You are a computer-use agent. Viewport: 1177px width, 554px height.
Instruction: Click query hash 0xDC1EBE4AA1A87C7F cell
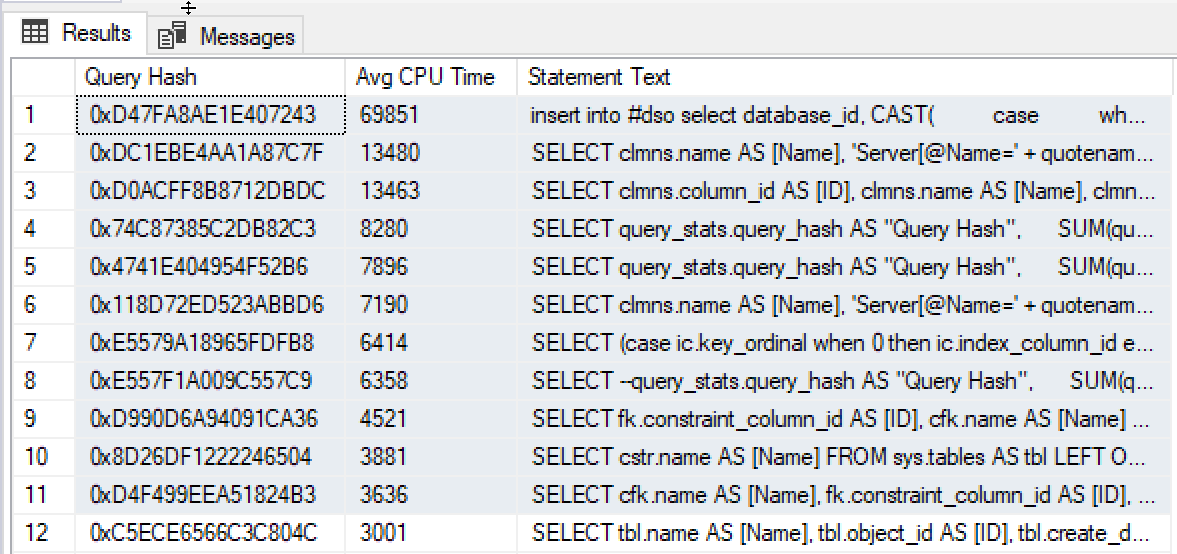click(x=210, y=153)
